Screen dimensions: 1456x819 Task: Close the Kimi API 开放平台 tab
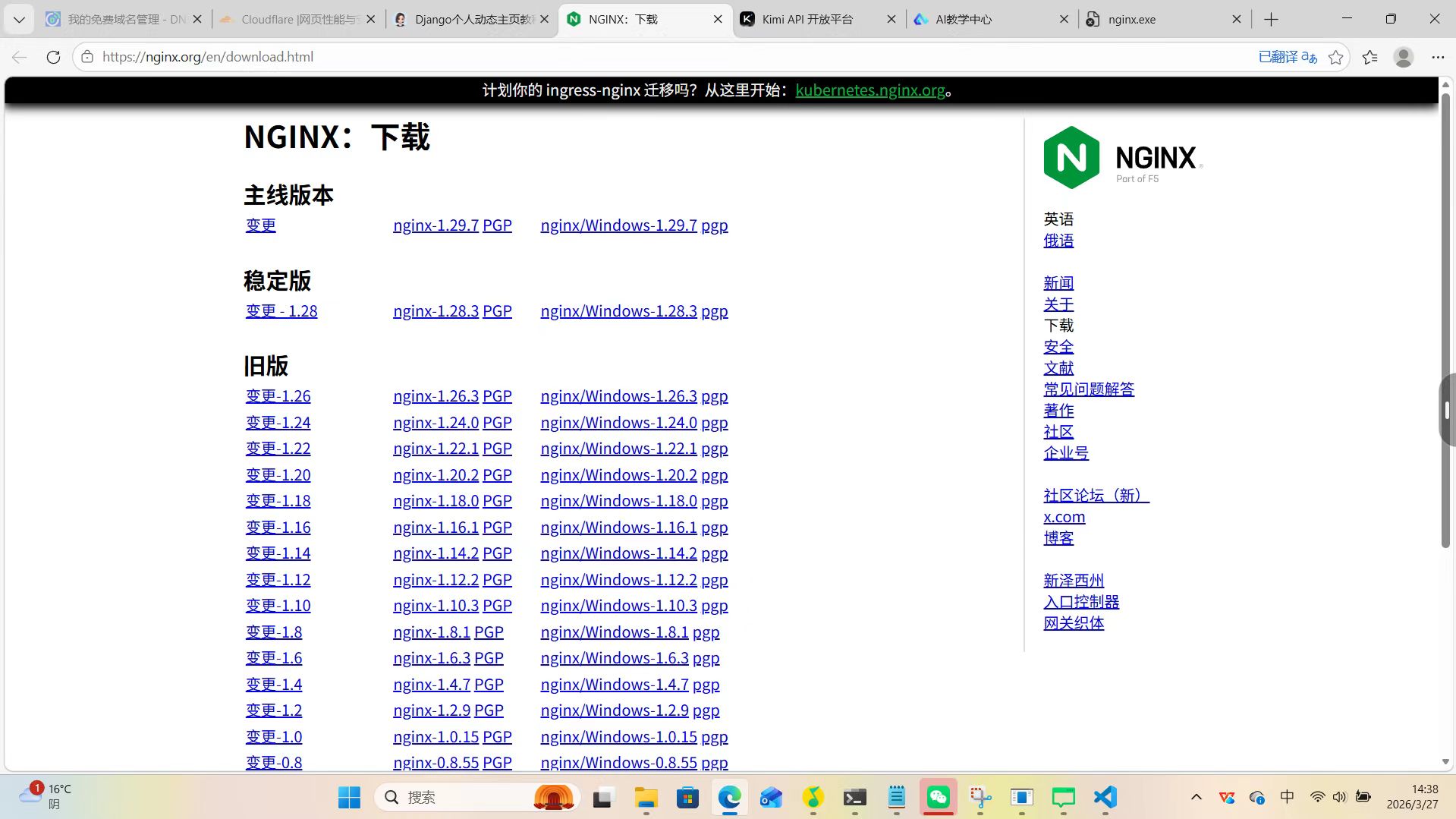point(892,20)
